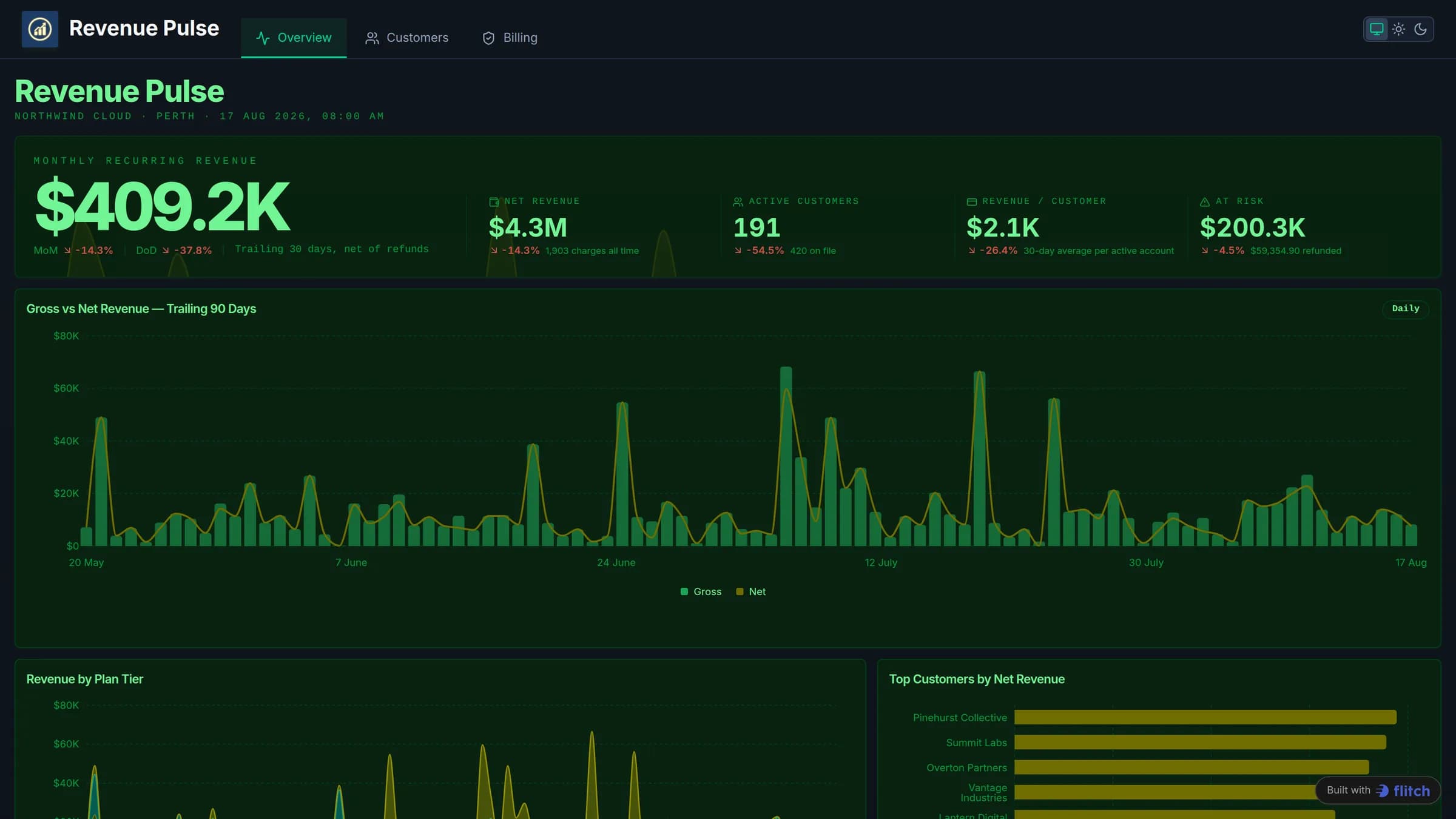
Task: Enable dark theme moon icon
Action: tap(1420, 29)
